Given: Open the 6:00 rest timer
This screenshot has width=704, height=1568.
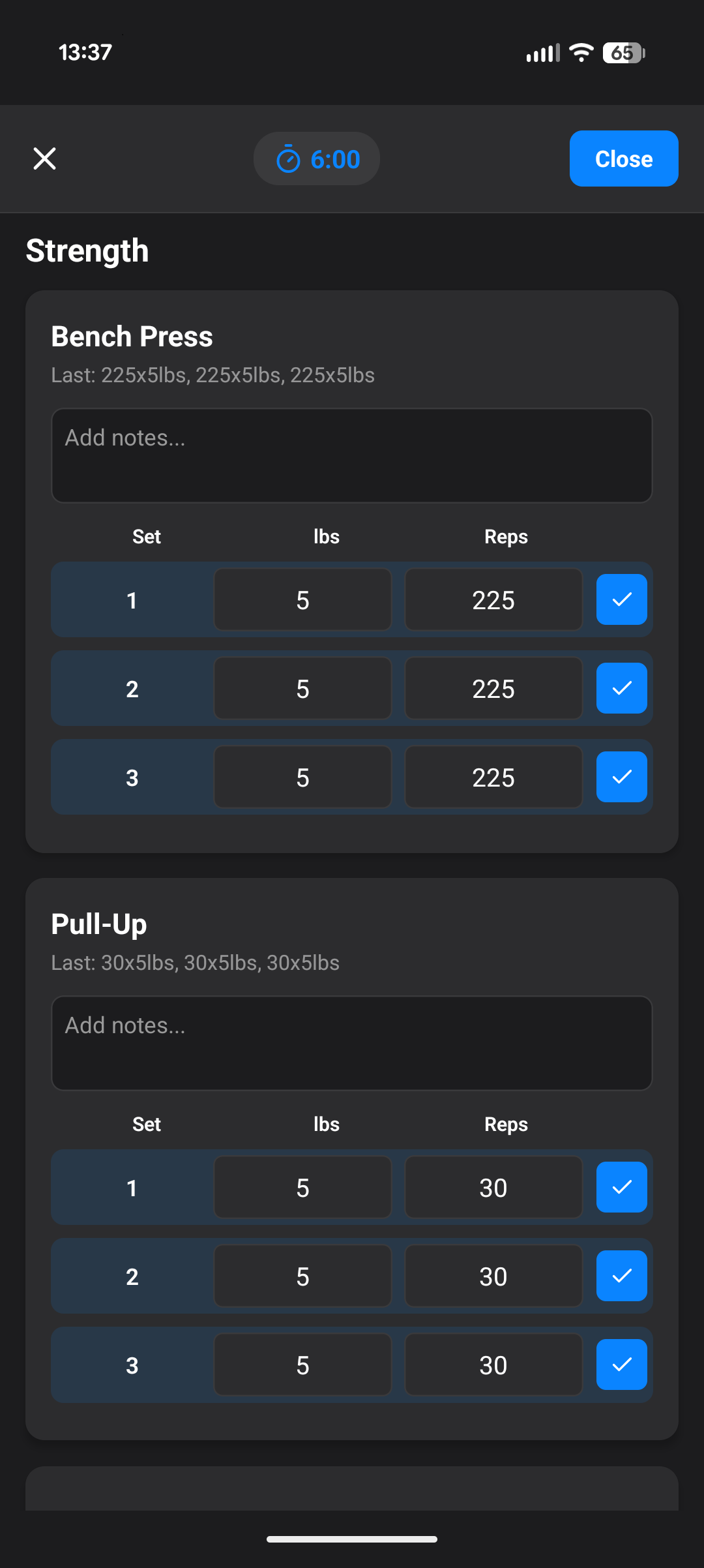Looking at the screenshot, I should coord(317,159).
